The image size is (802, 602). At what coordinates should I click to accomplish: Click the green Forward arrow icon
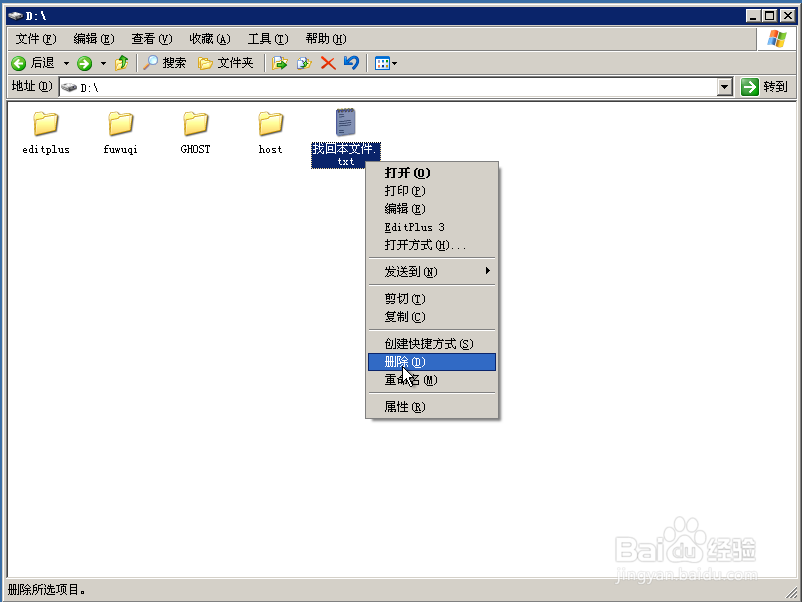pos(84,63)
